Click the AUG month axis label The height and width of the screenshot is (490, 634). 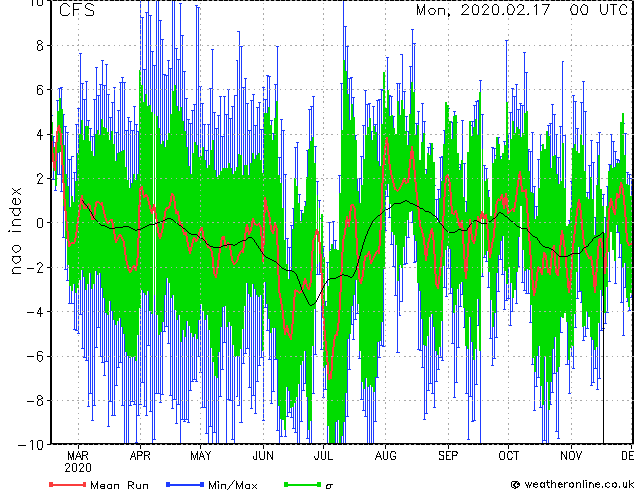click(385, 456)
